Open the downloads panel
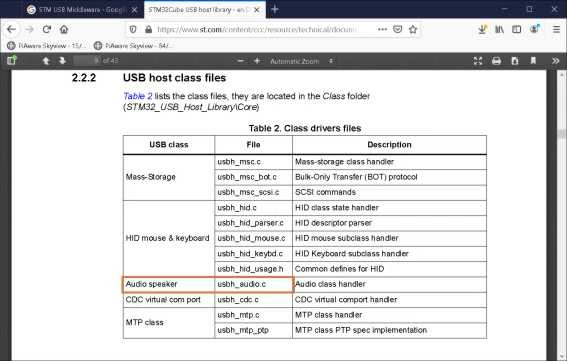567x361 pixels. (482, 29)
